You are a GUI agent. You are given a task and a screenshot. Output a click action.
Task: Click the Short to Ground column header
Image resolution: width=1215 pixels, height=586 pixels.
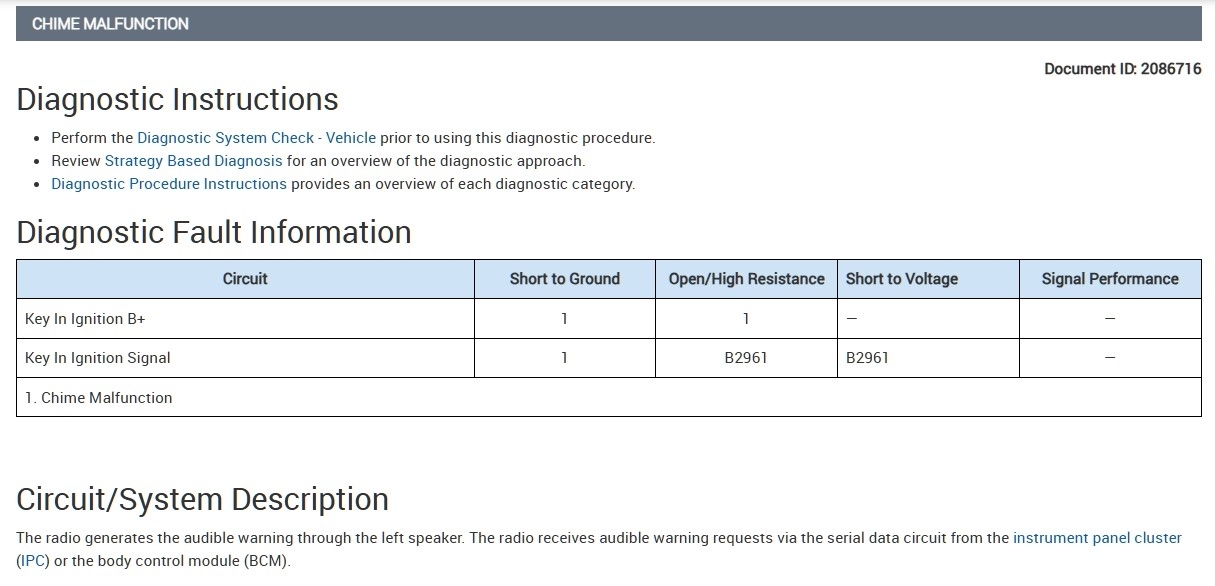(x=565, y=279)
